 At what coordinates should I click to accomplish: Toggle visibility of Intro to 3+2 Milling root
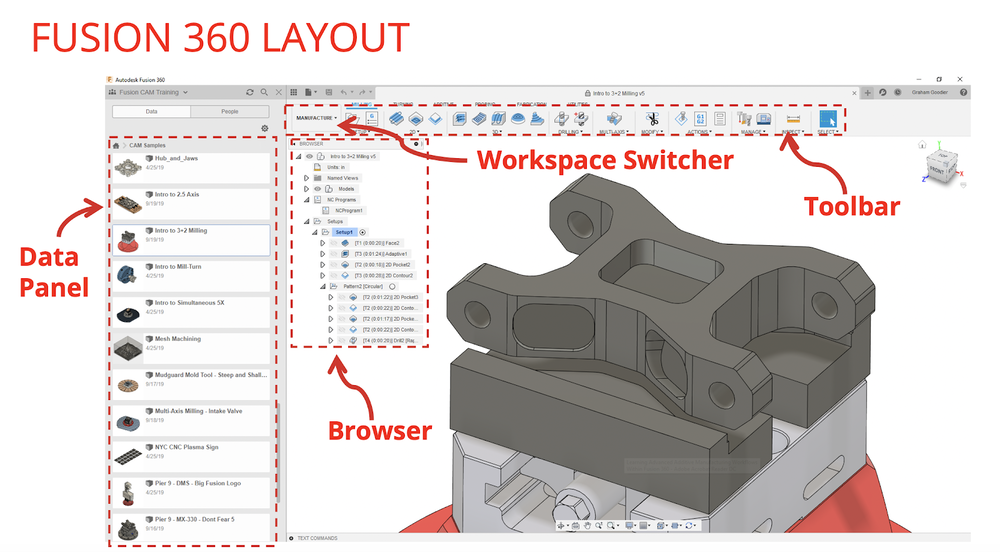pos(309,156)
